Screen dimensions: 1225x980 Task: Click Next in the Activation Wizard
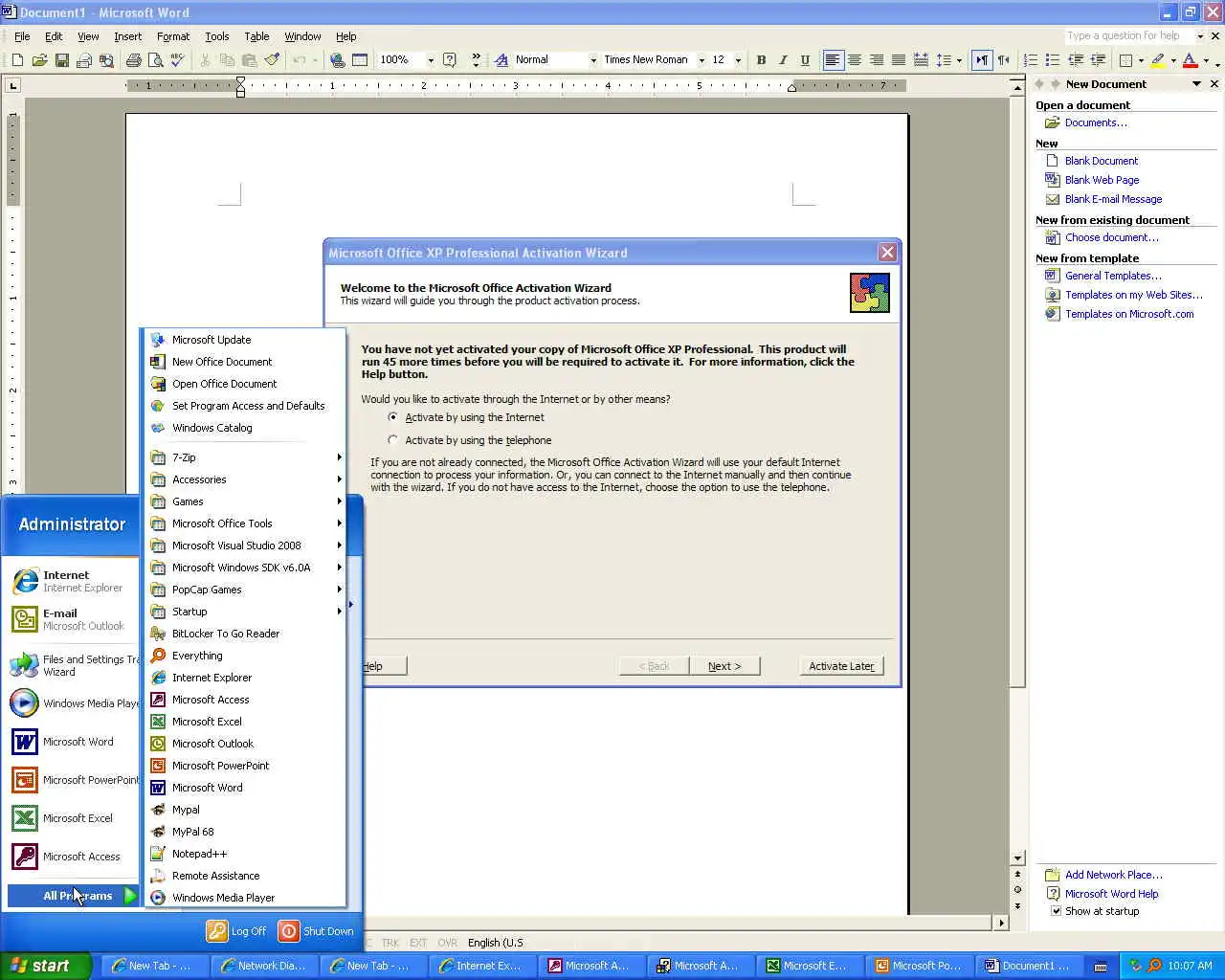pyautogui.click(x=724, y=666)
